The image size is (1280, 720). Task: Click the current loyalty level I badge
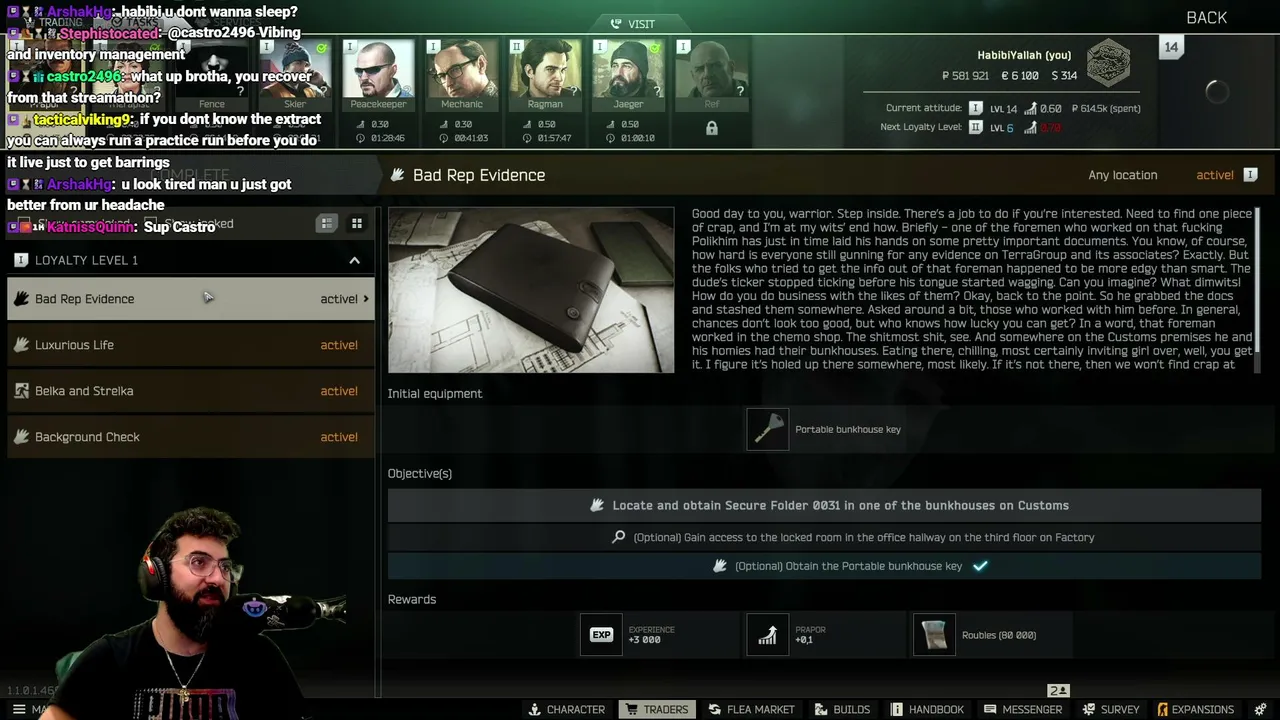[975, 108]
